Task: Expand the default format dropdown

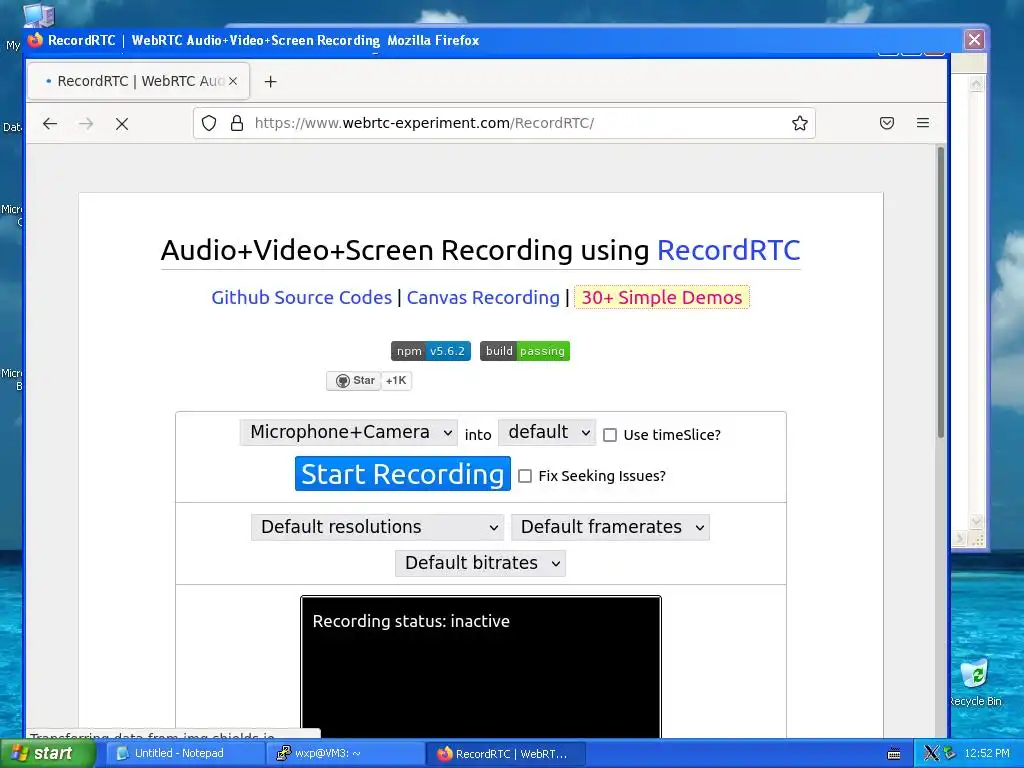Action: click(x=547, y=433)
